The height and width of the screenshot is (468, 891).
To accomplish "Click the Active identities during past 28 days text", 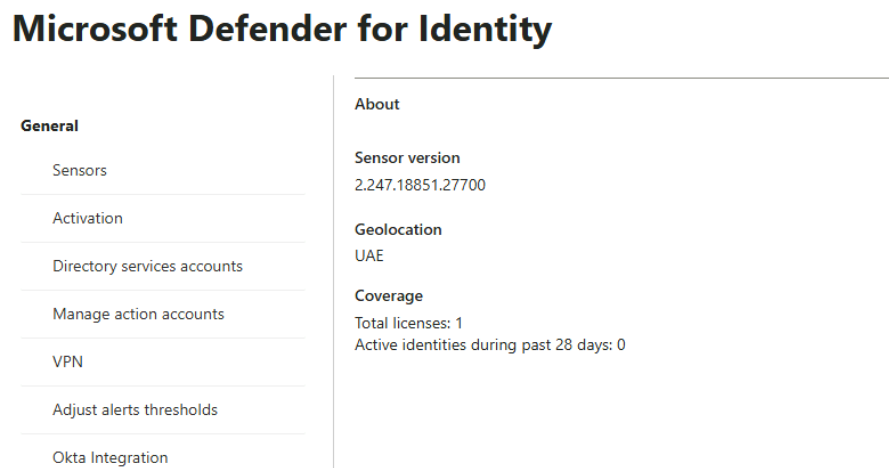I will 490,346.
